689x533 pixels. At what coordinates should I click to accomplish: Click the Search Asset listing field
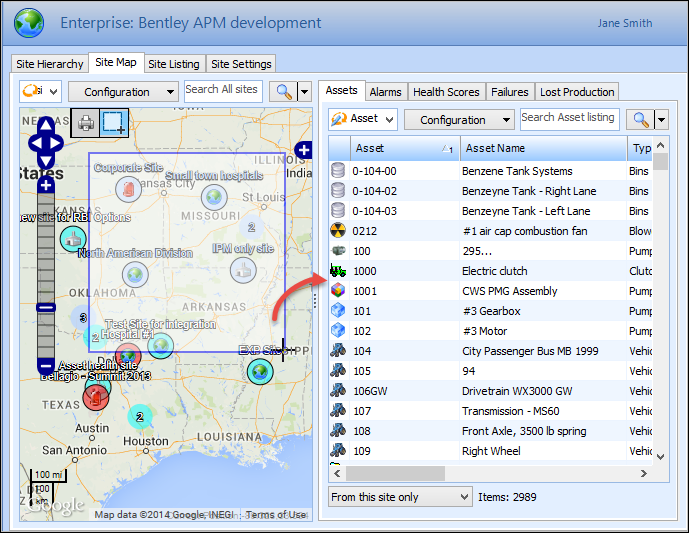click(x=568, y=118)
